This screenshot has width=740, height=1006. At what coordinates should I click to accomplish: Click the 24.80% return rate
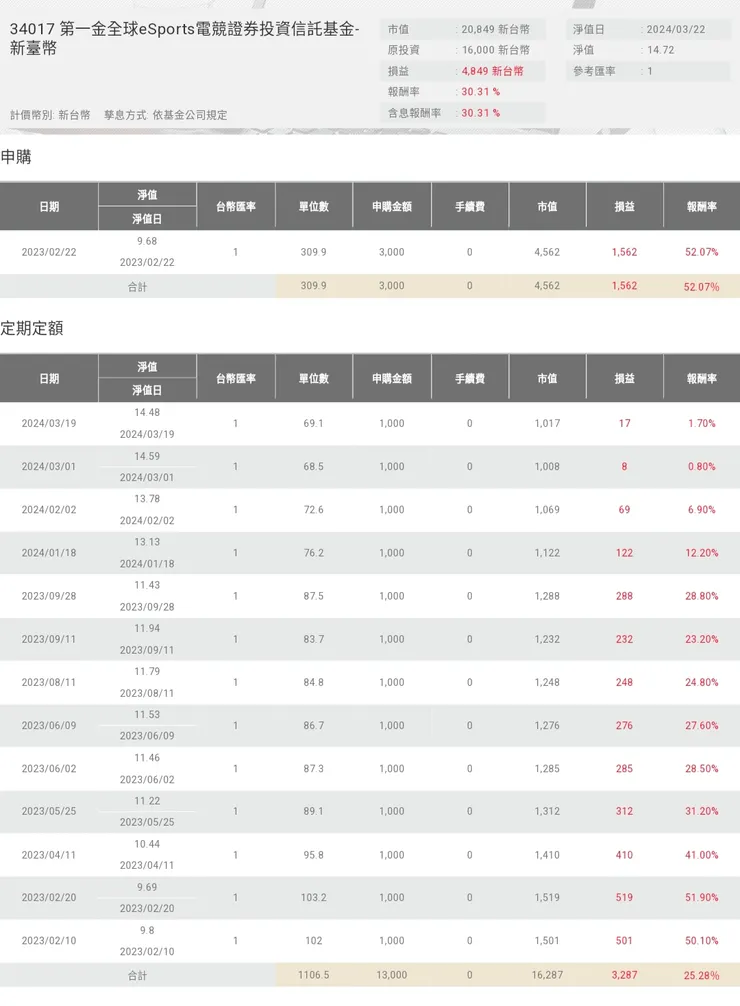(701, 682)
